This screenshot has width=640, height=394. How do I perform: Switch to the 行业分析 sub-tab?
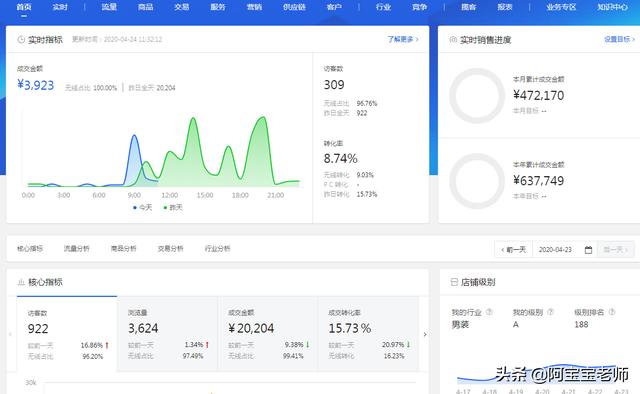pos(217,248)
